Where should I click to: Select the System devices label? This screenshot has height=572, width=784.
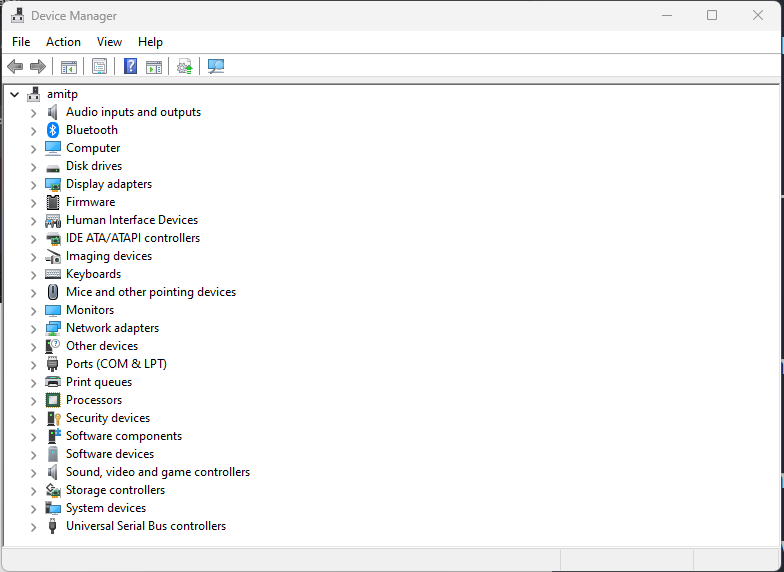(x=106, y=508)
